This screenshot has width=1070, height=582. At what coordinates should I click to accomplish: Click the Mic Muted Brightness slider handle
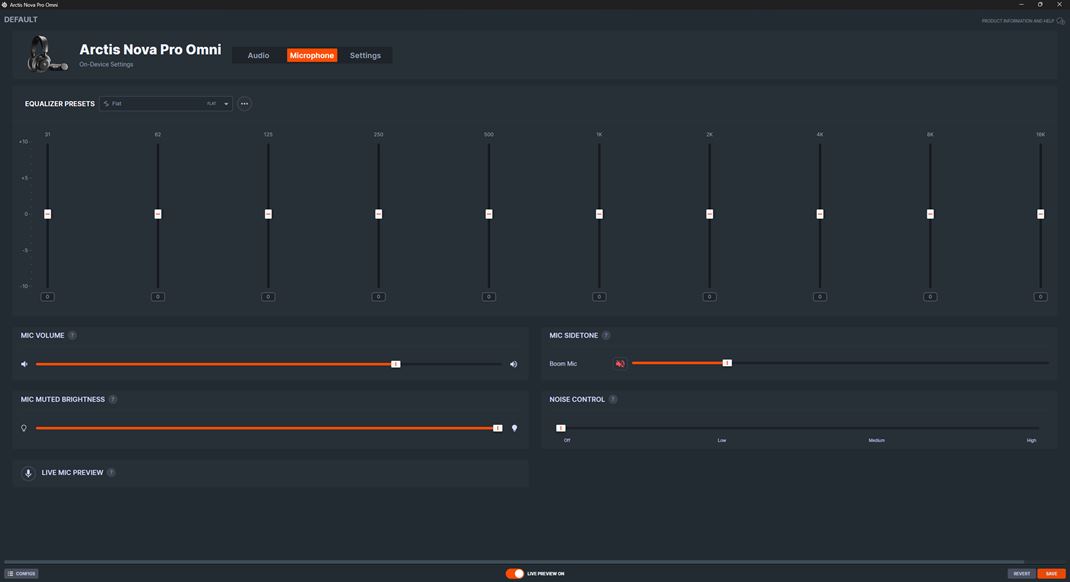click(x=497, y=428)
